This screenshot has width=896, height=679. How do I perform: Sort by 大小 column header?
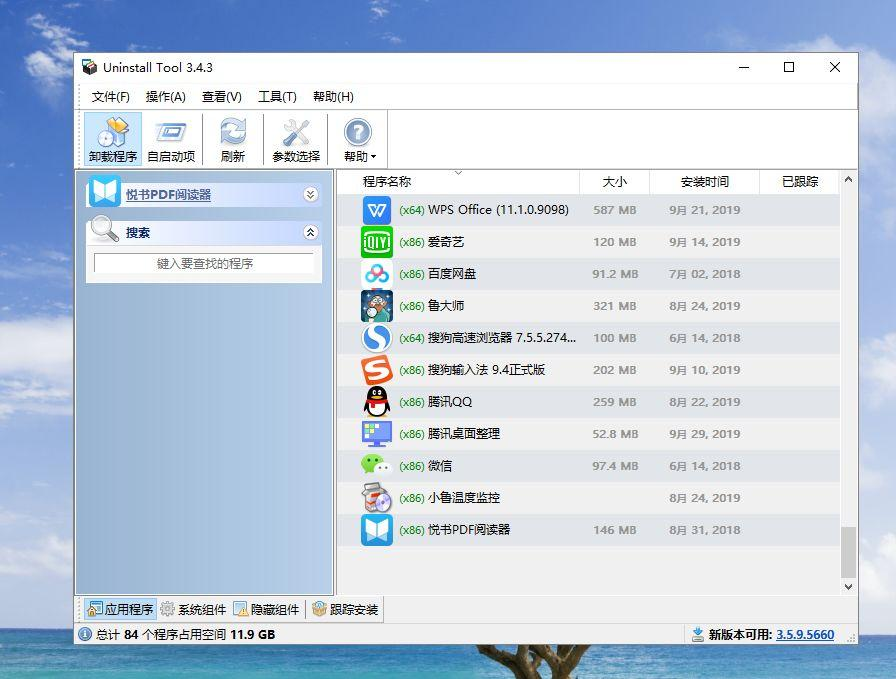point(614,182)
